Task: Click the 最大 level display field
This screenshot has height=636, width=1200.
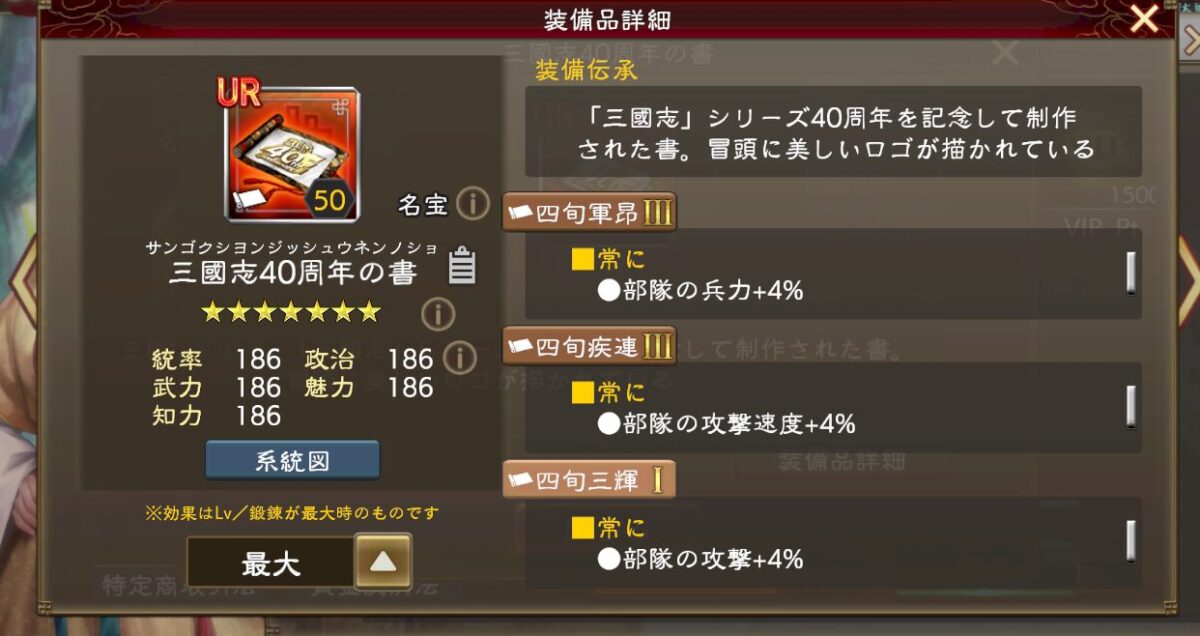Action: click(x=271, y=562)
